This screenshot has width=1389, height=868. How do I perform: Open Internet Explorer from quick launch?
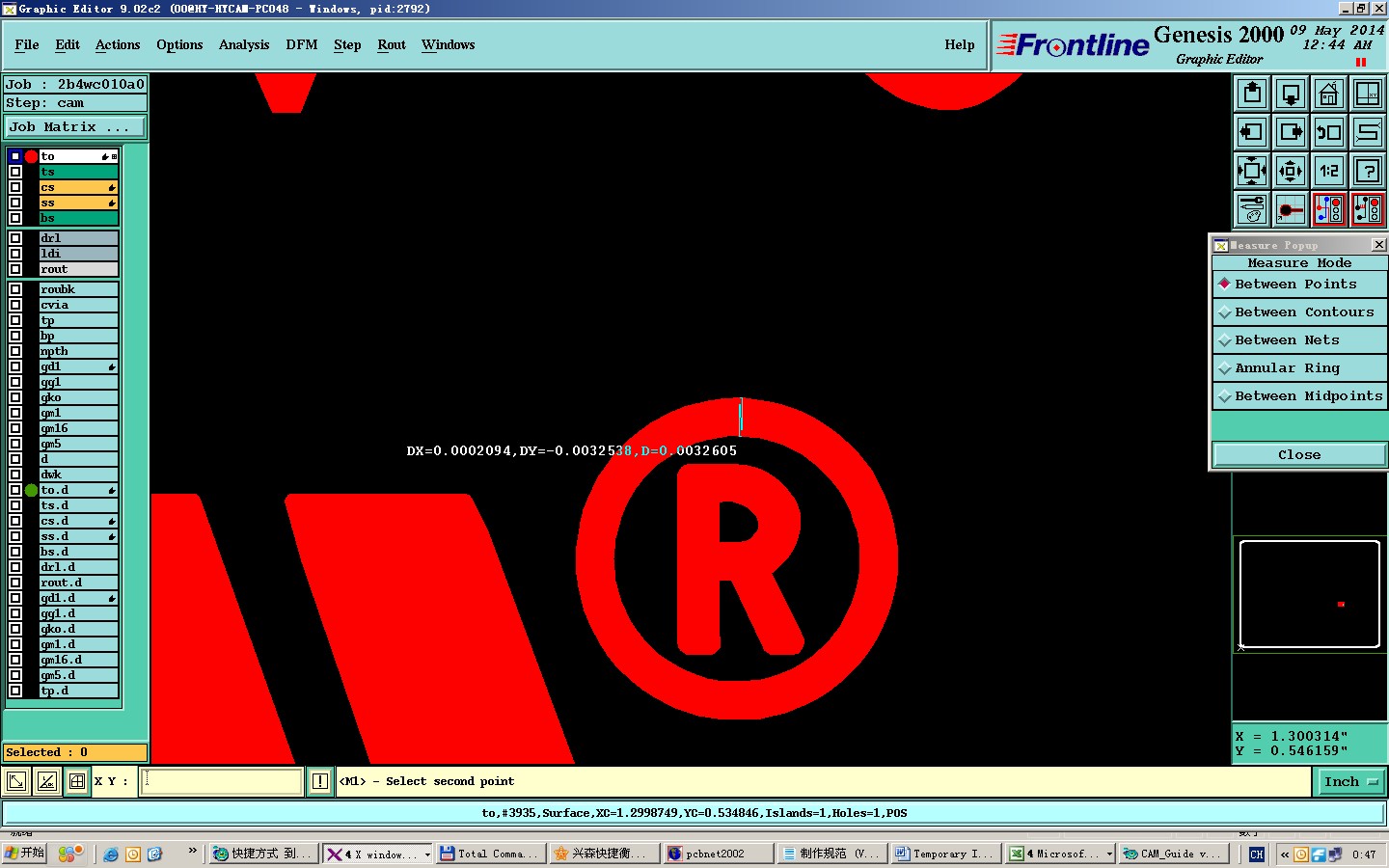pyautogui.click(x=111, y=854)
